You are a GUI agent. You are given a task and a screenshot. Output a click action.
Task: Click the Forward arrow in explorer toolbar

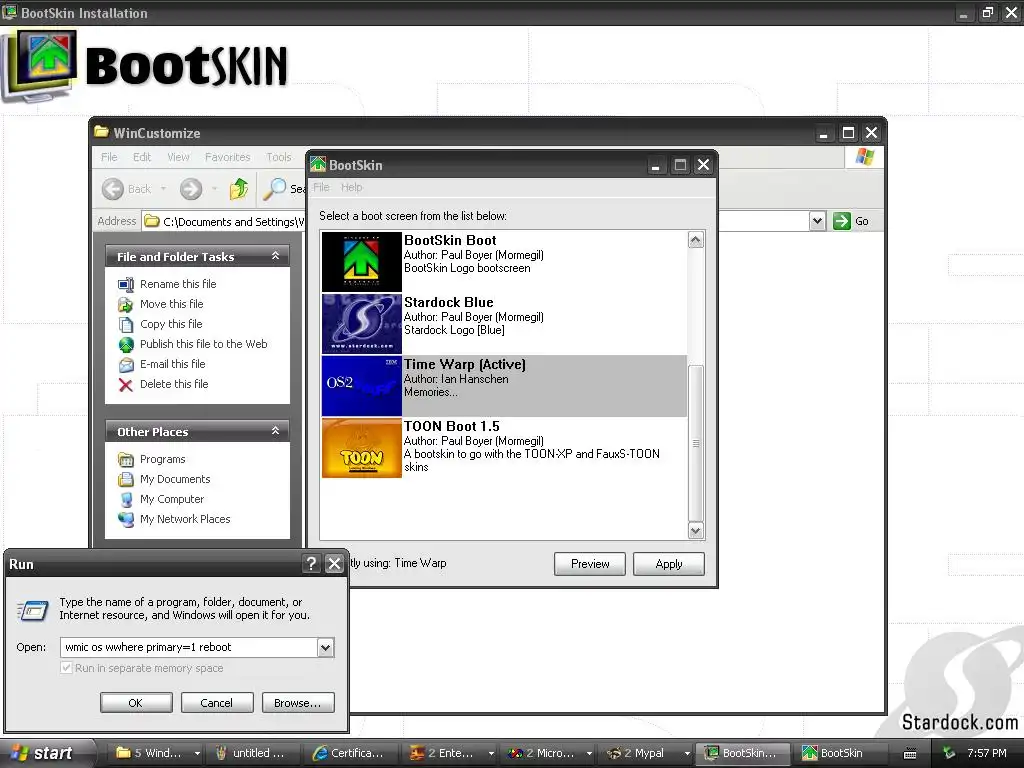pos(191,189)
